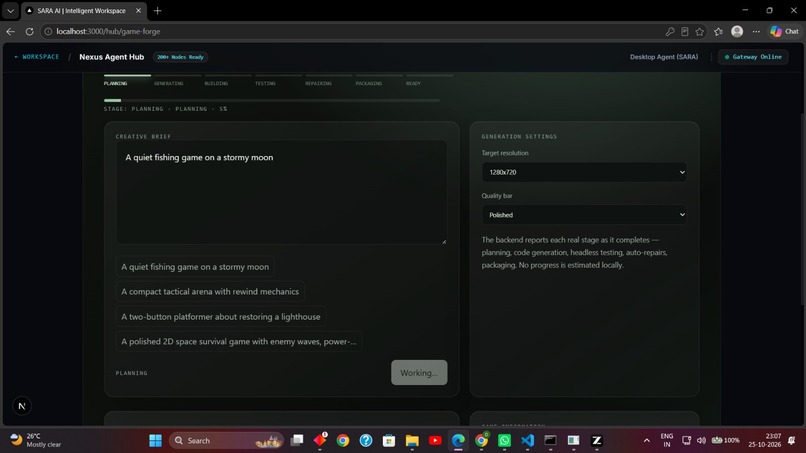Open the Quality bar dropdown
Screen dimensions: 806x453
pos(584,215)
